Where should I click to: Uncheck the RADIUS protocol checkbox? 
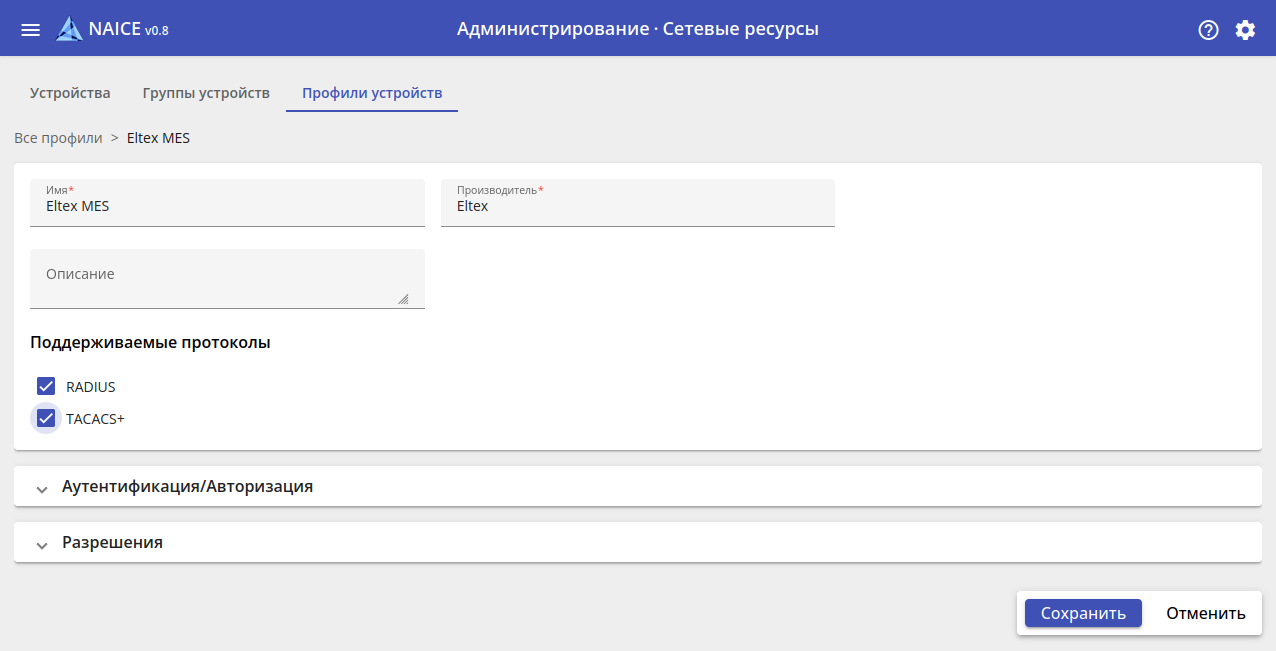[46, 387]
